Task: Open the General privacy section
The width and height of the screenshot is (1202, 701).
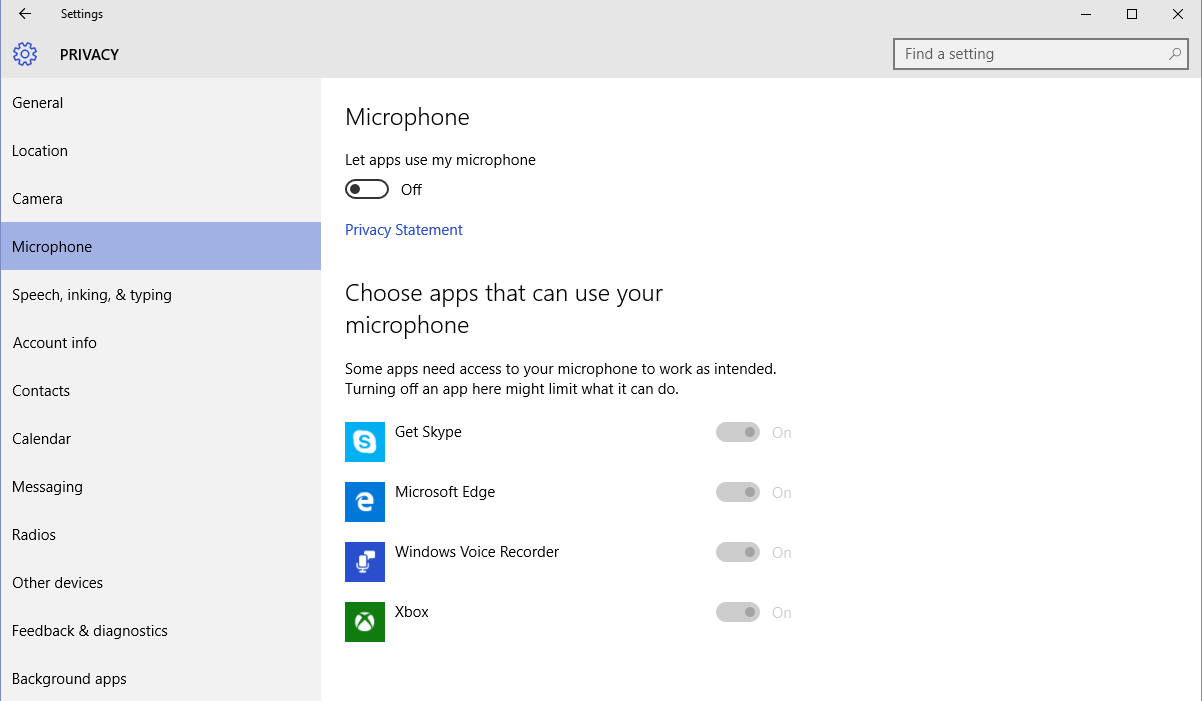Action: 160,103
